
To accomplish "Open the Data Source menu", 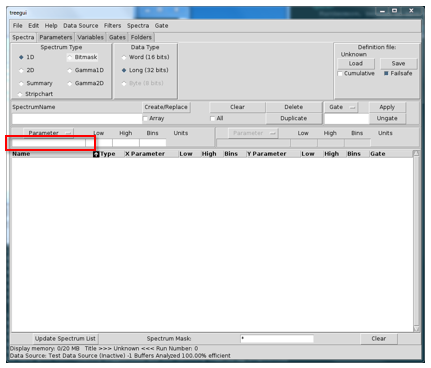I will click(x=81, y=26).
